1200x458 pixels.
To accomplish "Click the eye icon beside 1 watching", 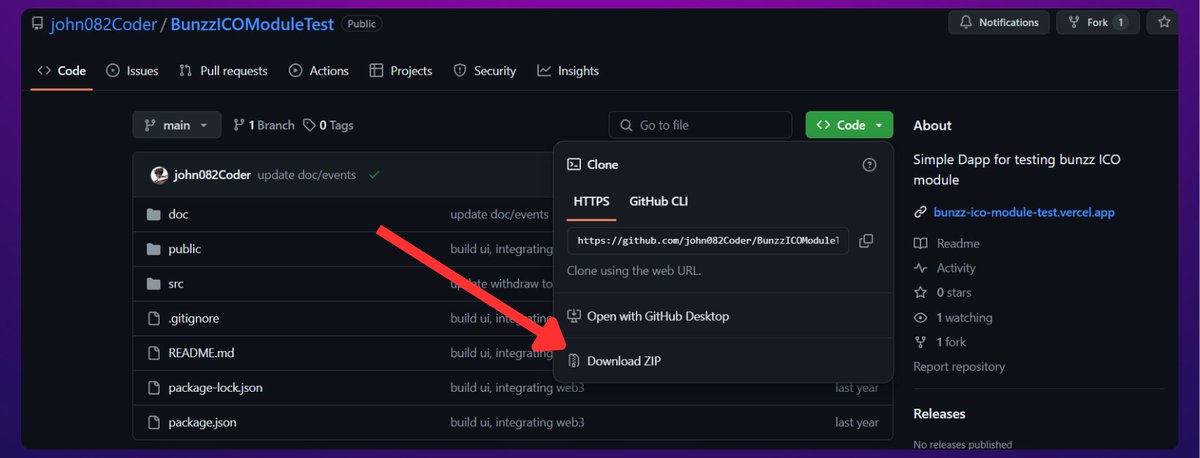I will (x=920, y=317).
